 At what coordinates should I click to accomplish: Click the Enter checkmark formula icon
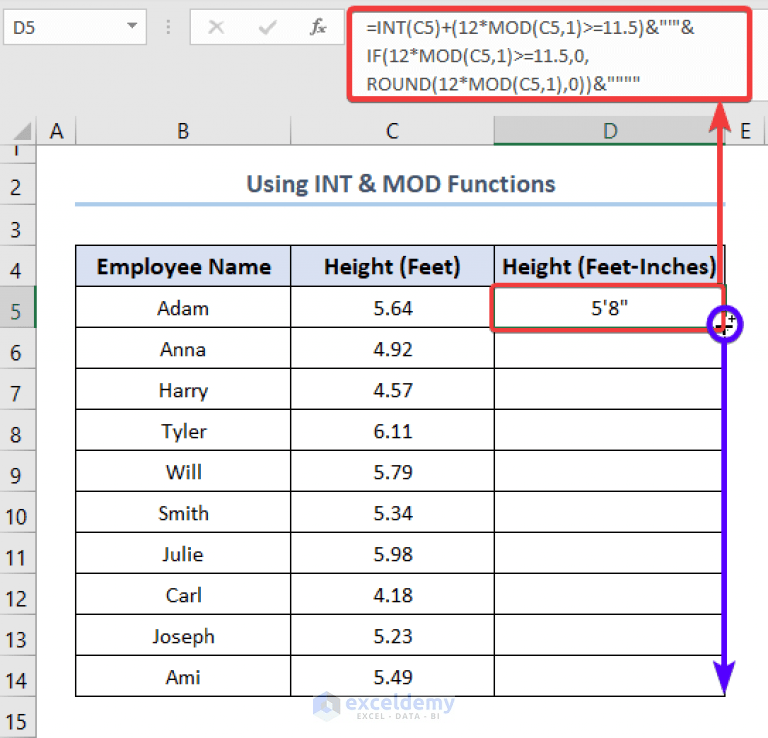[267, 27]
